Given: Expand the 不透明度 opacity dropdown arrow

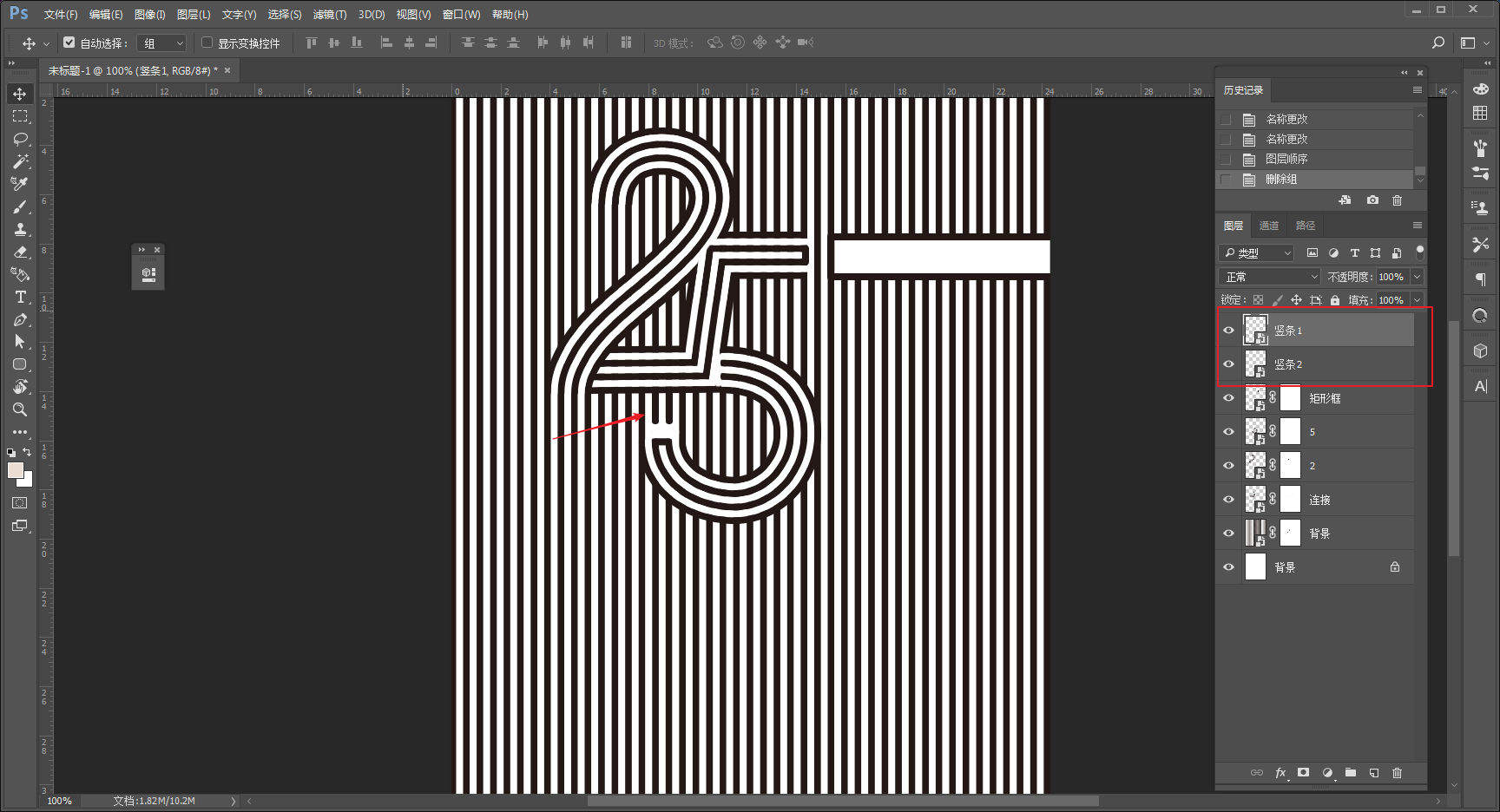Looking at the screenshot, I should (1417, 277).
